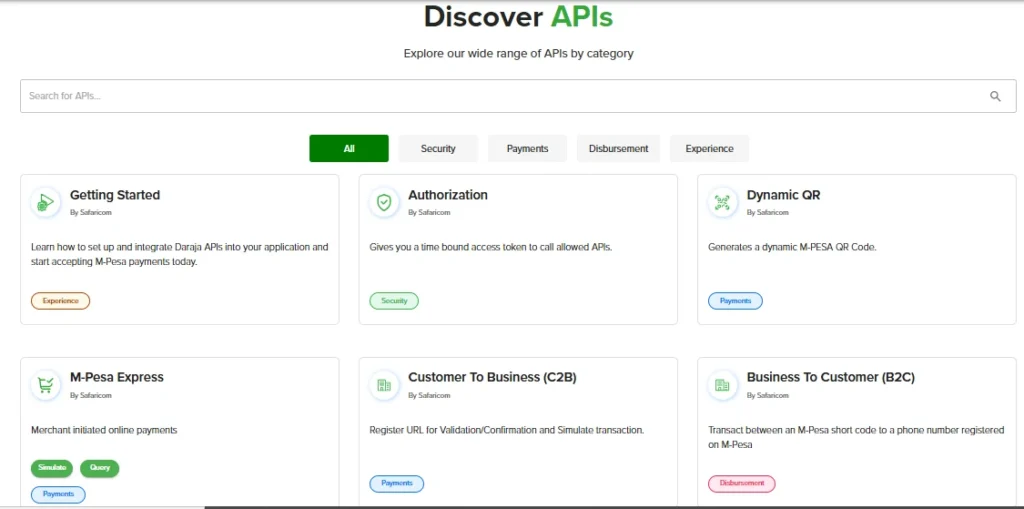Image resolution: width=1024 pixels, height=509 pixels.
Task: Click 'Explore our wide range of APIs' subtitle
Action: pyautogui.click(x=519, y=54)
